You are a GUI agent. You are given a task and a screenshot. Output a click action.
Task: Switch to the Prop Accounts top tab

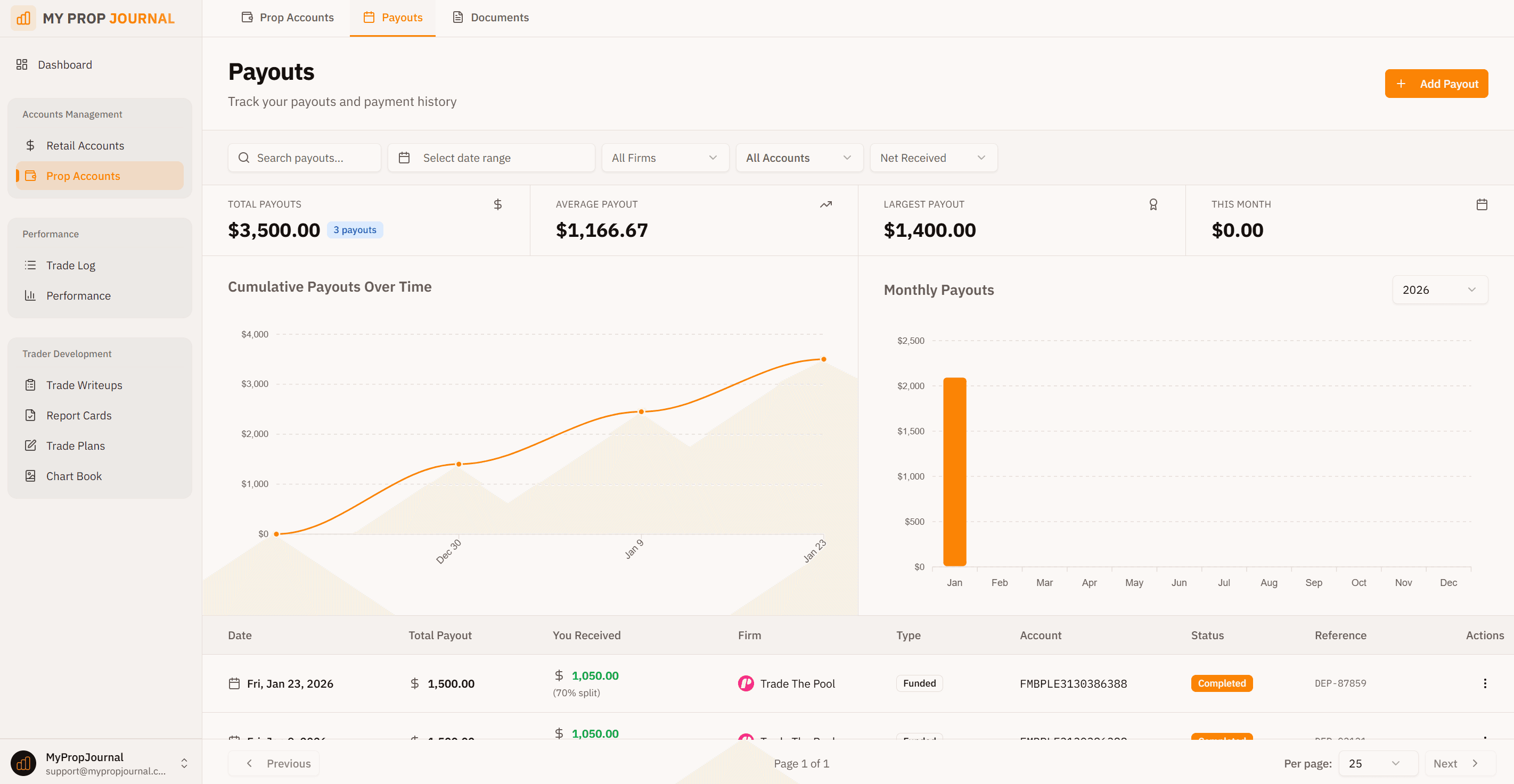coord(288,18)
